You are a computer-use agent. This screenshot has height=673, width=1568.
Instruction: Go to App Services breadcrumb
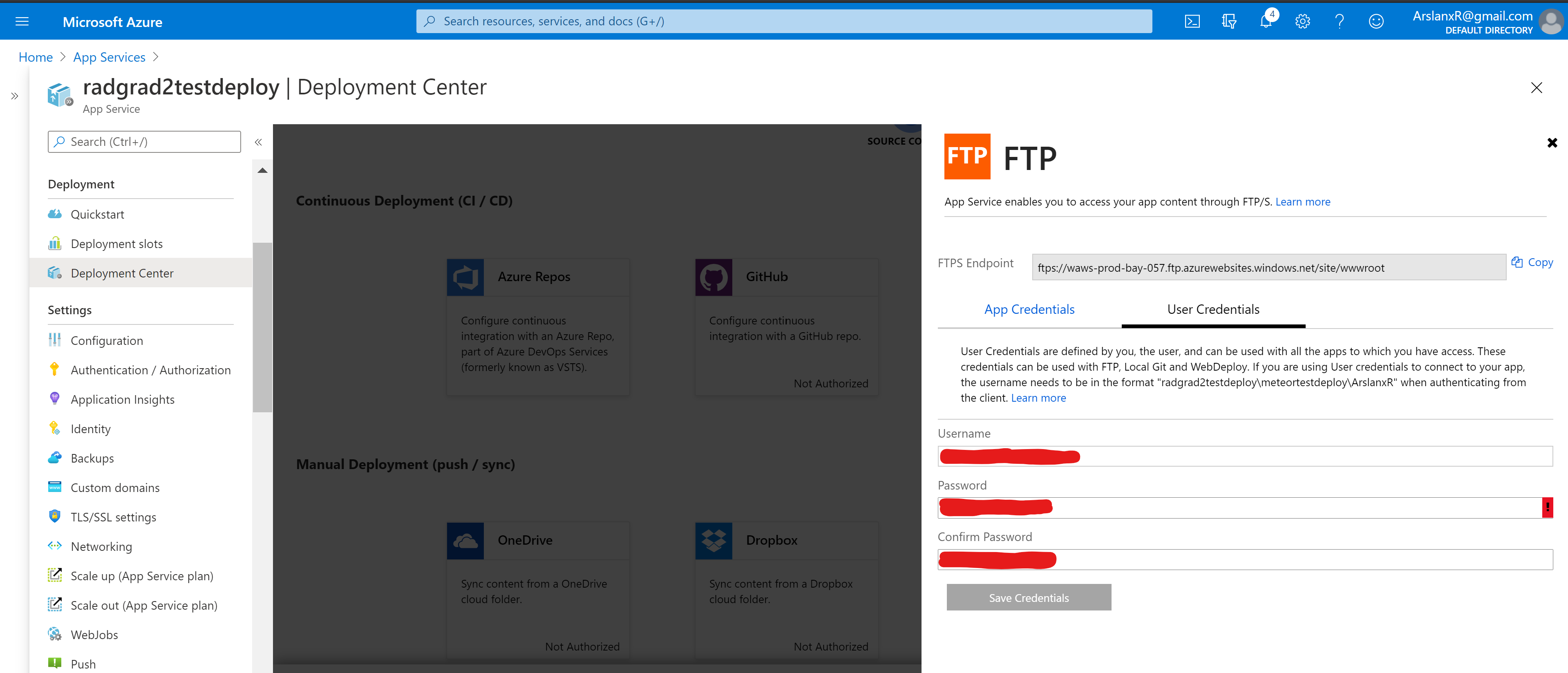[109, 57]
